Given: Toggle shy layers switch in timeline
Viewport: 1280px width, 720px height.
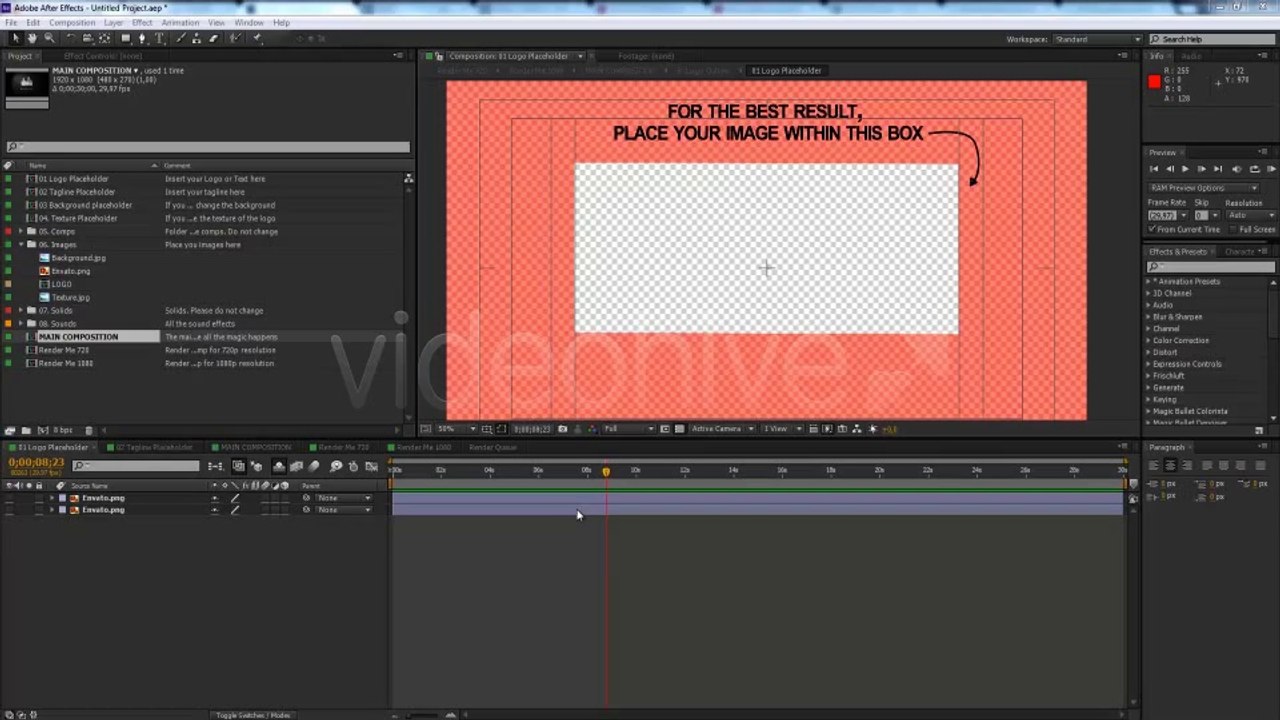Looking at the screenshot, I should pyautogui.click(x=279, y=466).
